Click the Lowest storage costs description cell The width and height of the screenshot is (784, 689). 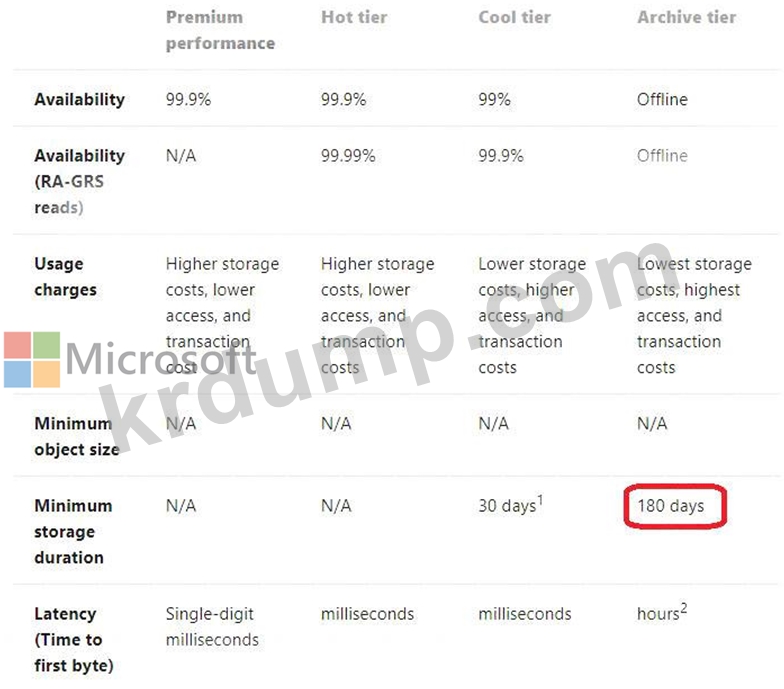(694, 316)
